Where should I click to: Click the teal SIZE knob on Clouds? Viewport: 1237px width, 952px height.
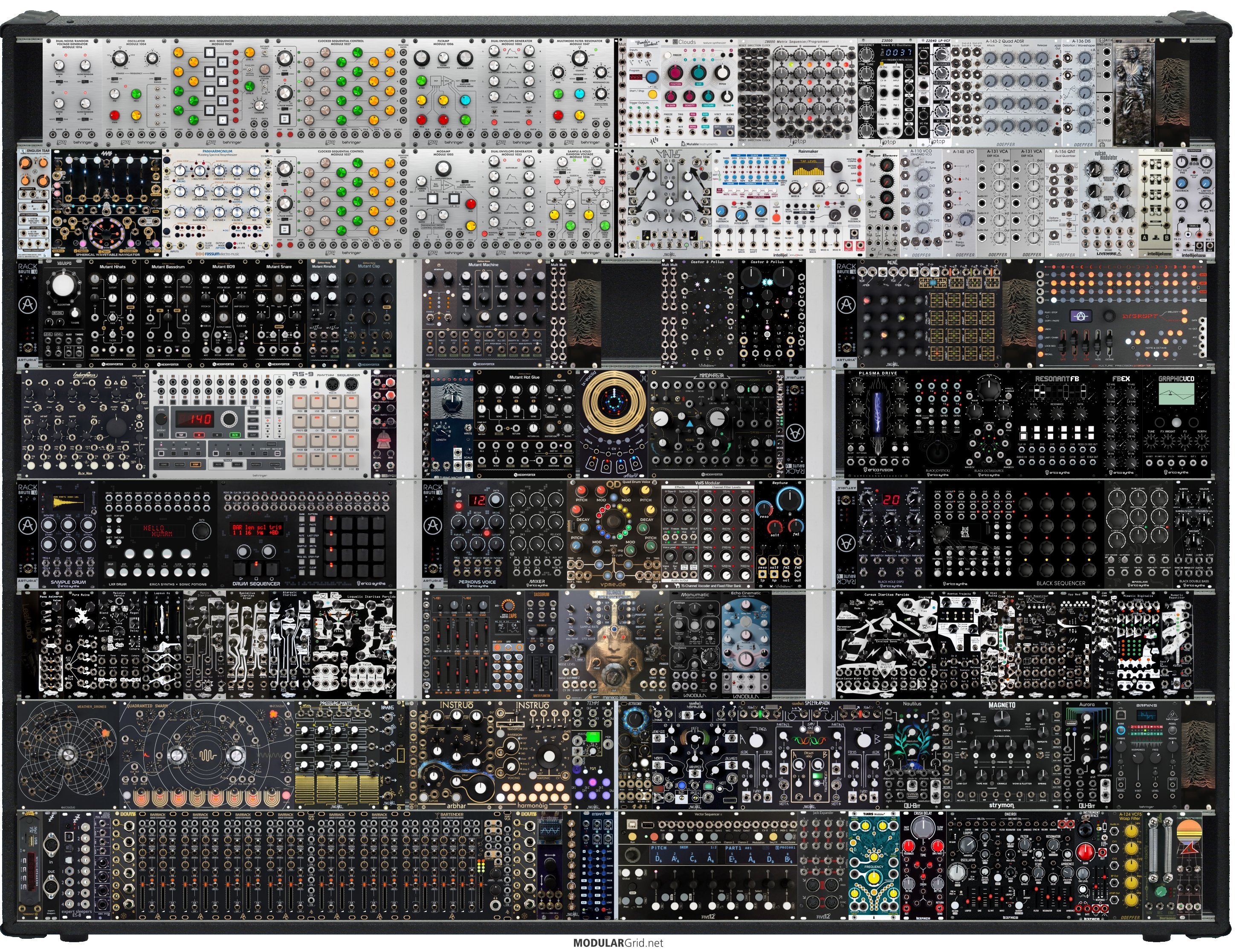(x=698, y=72)
